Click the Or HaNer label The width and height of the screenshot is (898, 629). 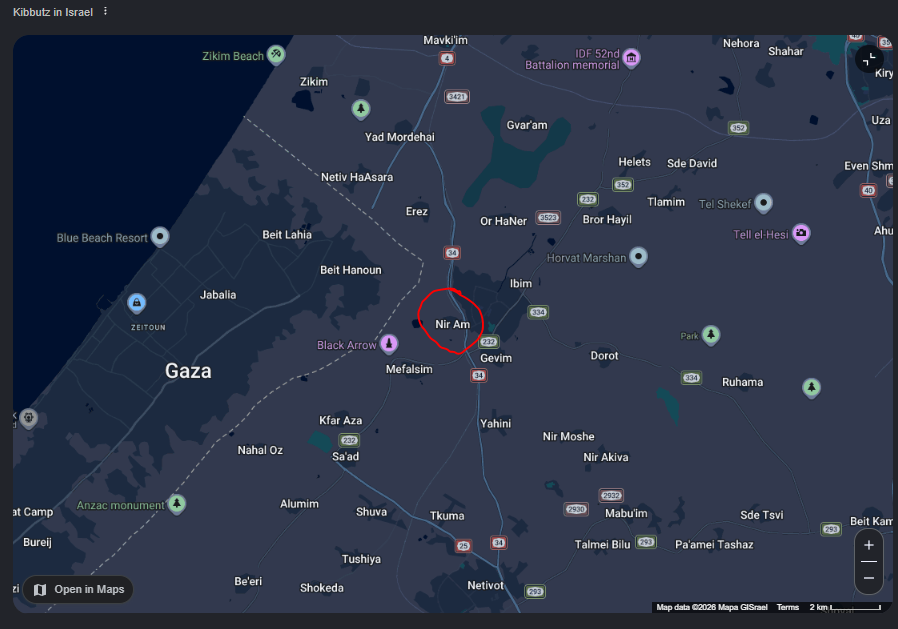pyautogui.click(x=503, y=221)
